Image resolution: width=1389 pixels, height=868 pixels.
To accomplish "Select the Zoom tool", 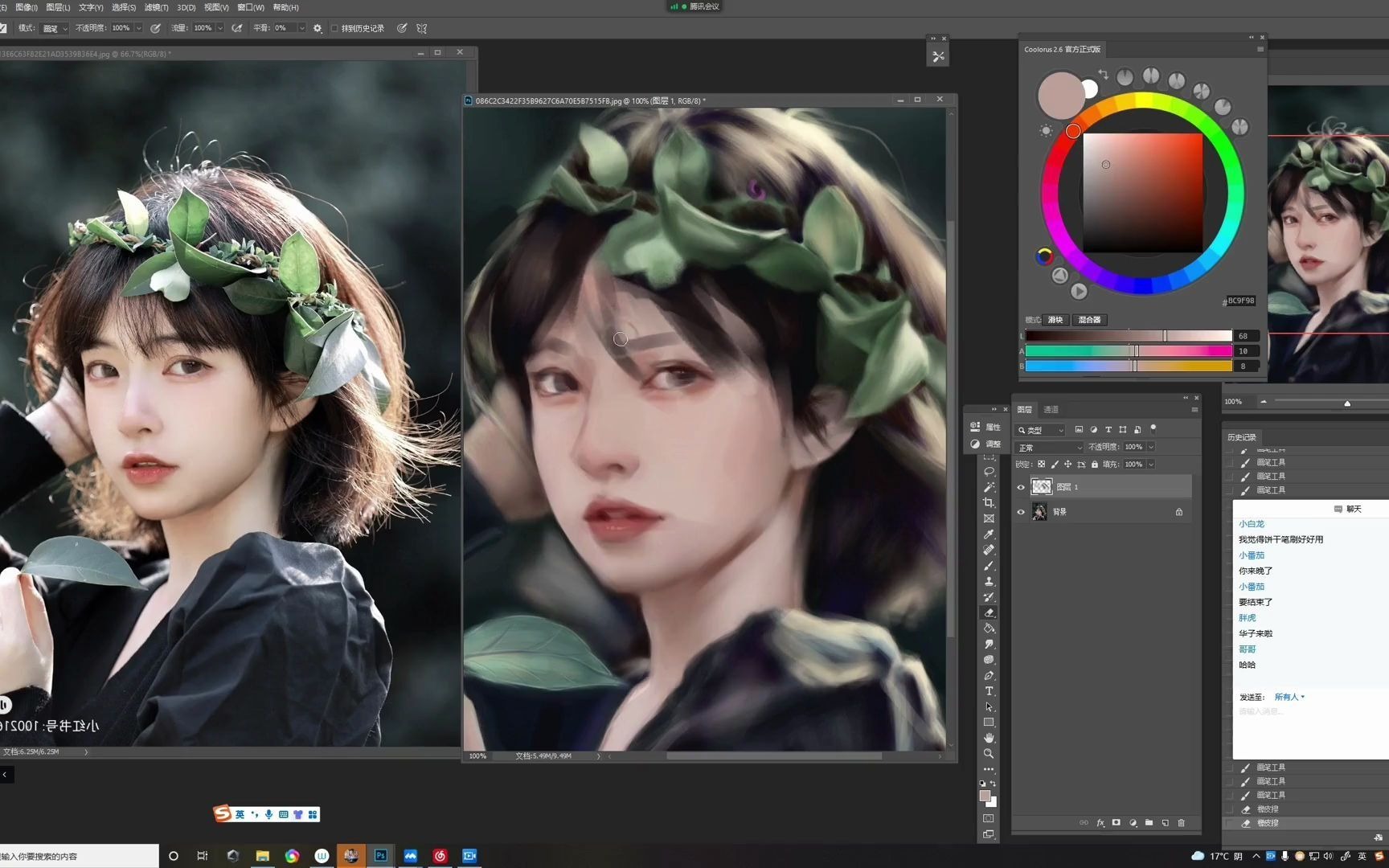I will 989,754.
